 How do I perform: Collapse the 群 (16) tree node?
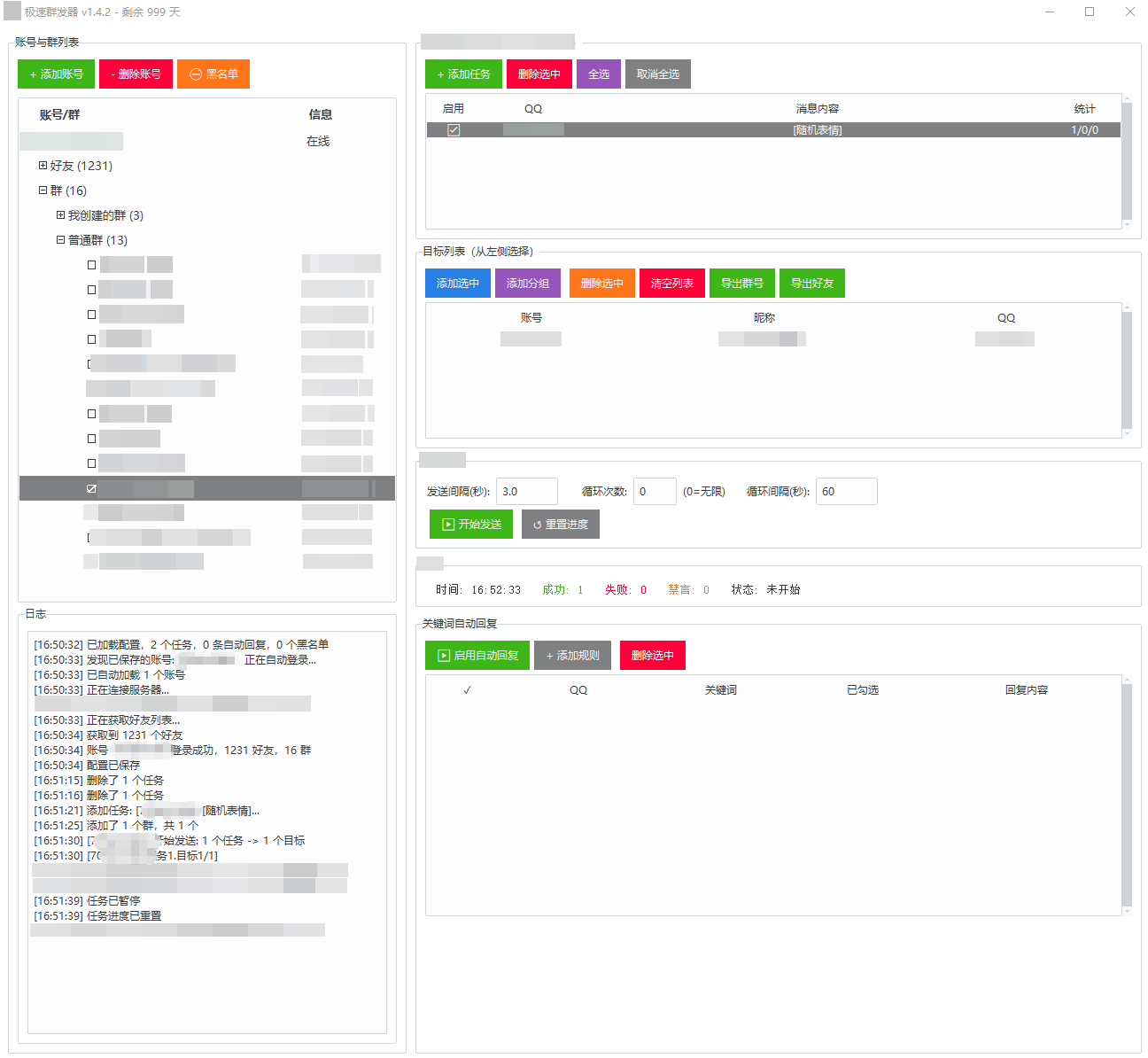pos(43,191)
